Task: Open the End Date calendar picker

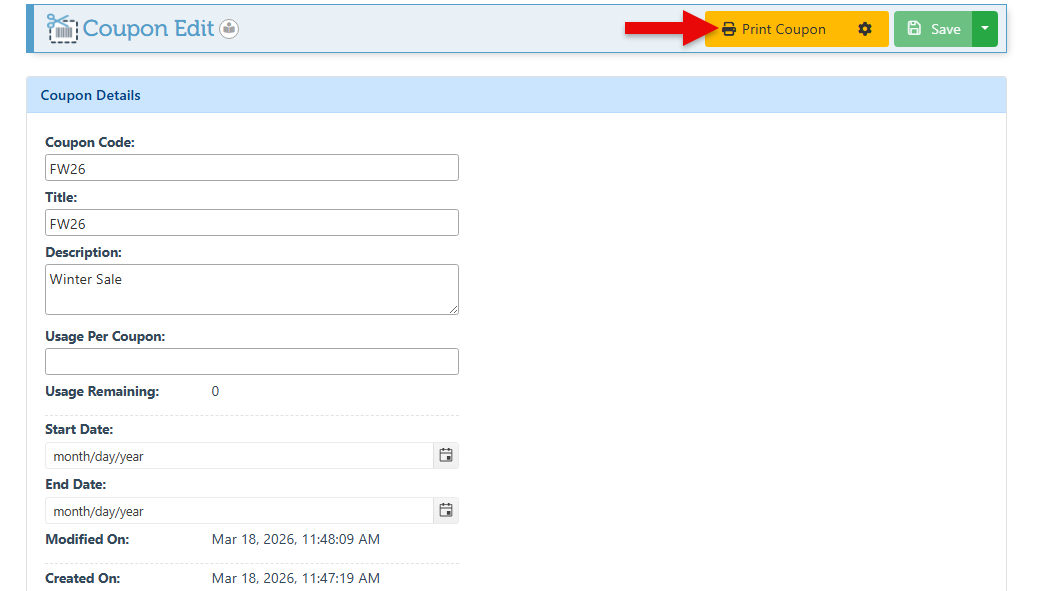Action: click(x=446, y=511)
